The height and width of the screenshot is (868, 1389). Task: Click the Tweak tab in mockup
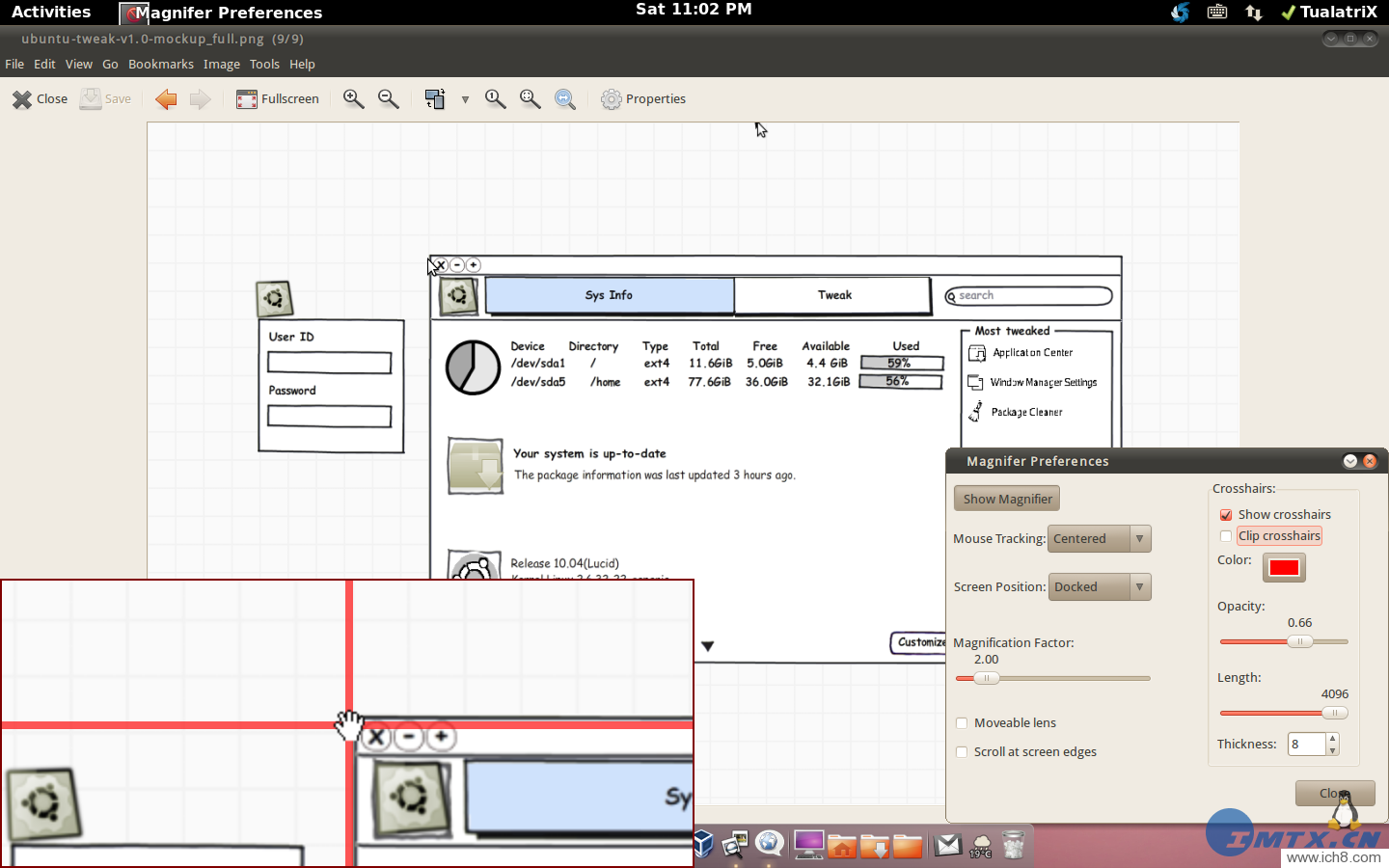point(833,295)
